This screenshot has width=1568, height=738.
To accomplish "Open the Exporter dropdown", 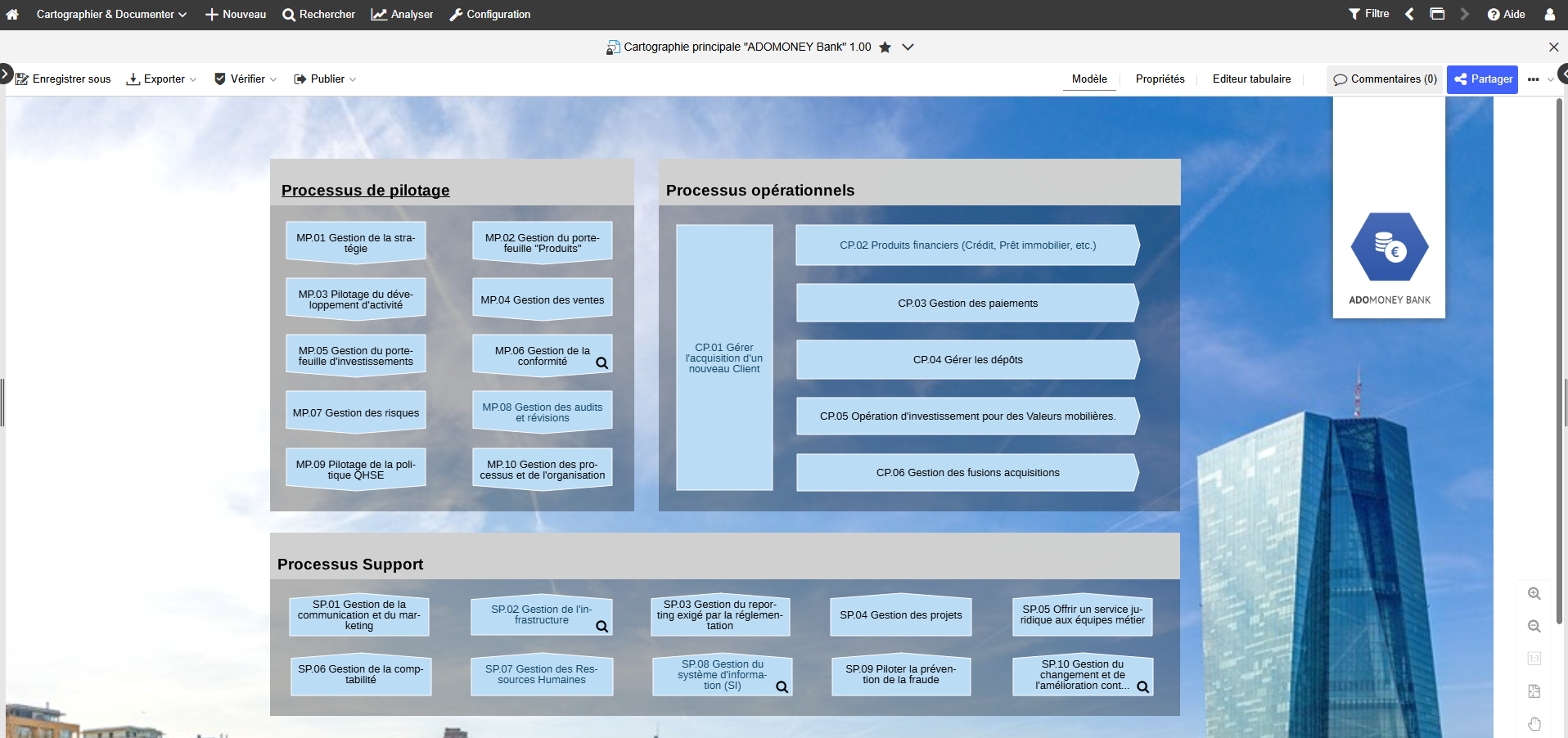I will point(161,79).
